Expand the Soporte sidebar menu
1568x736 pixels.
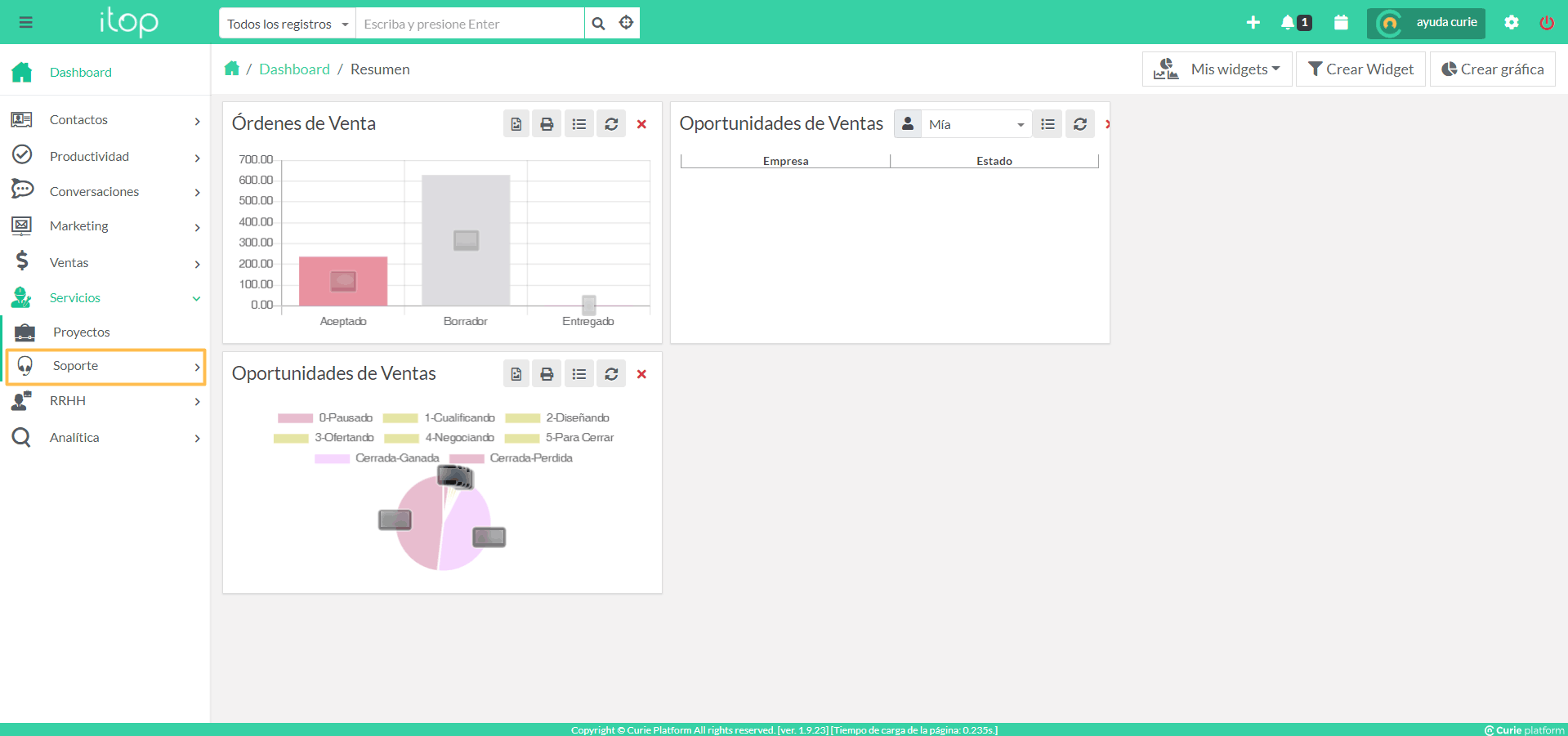tap(105, 367)
